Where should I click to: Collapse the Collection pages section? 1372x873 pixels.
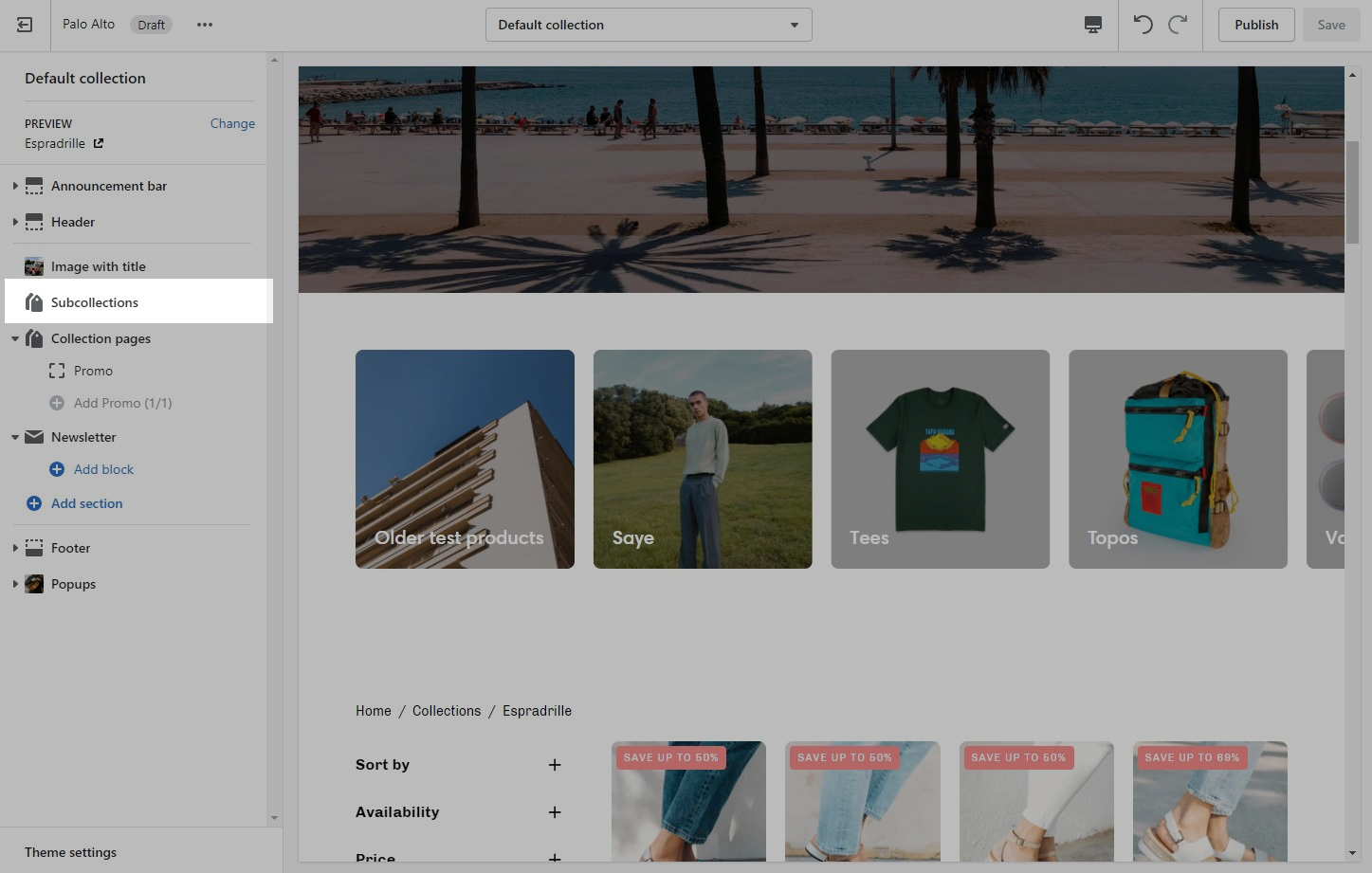15,338
